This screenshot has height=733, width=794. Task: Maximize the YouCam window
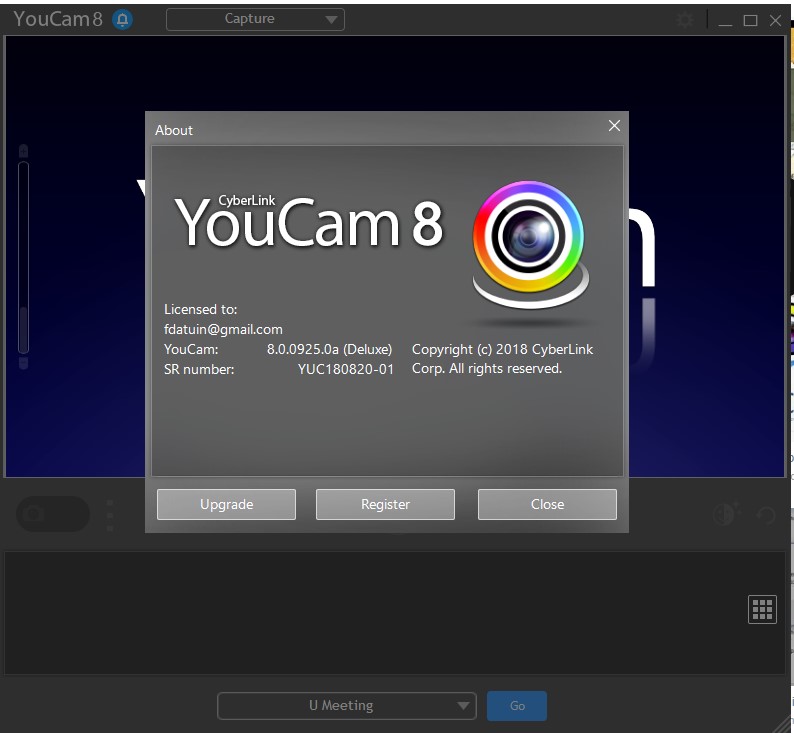pyautogui.click(x=750, y=21)
